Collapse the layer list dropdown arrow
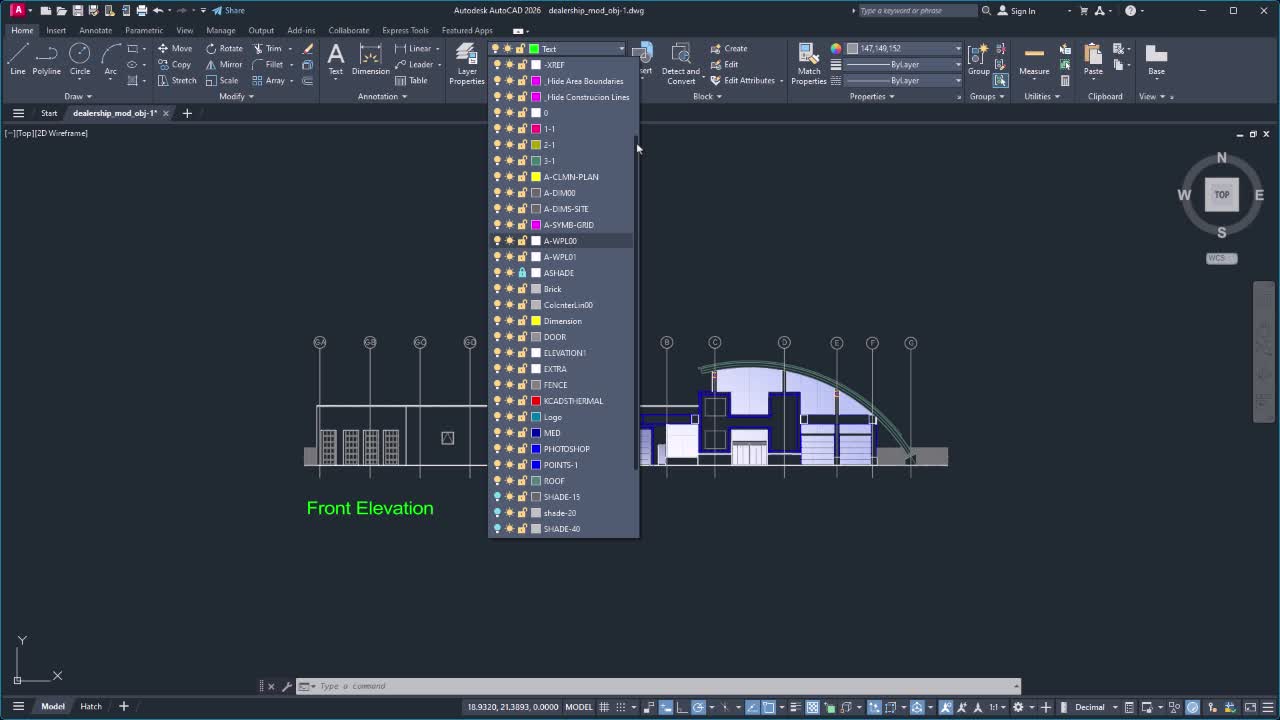 point(621,49)
